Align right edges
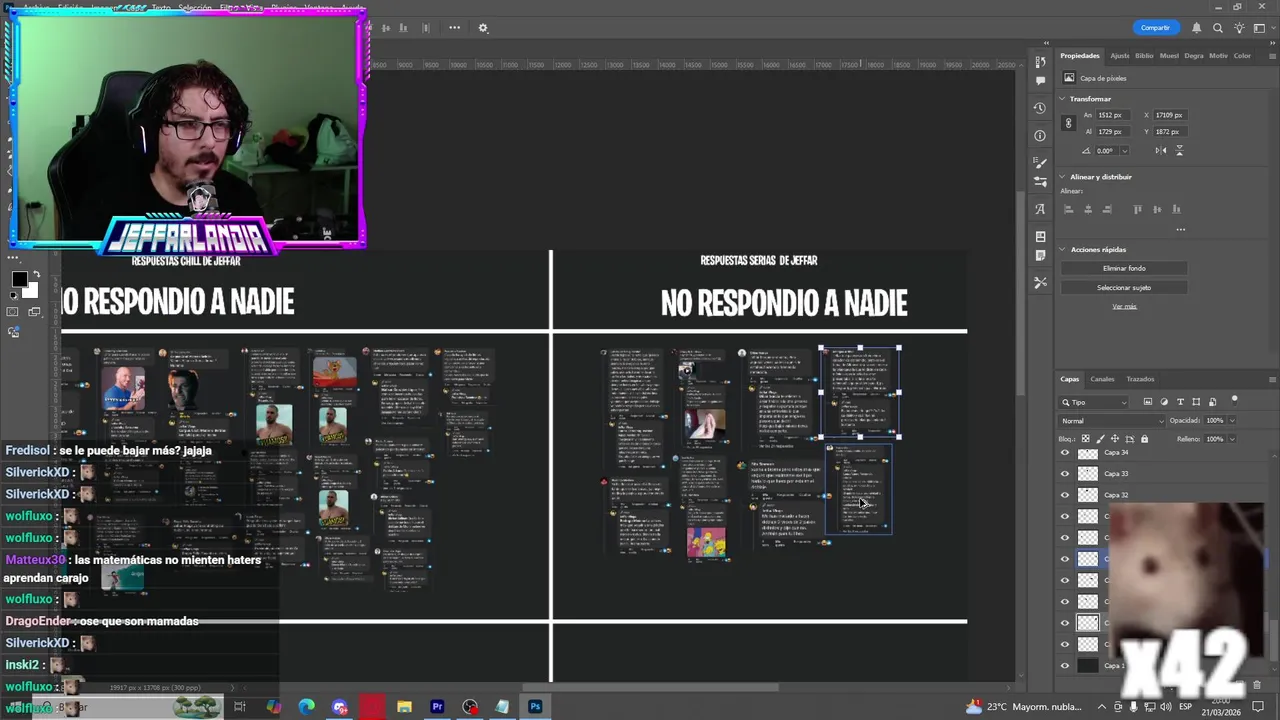This screenshot has height=720, width=1280. 1107,209
